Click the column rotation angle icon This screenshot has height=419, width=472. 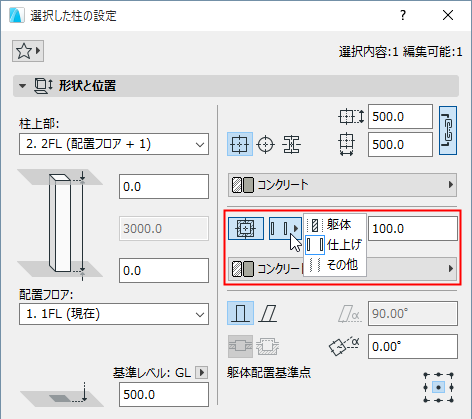click(x=344, y=346)
